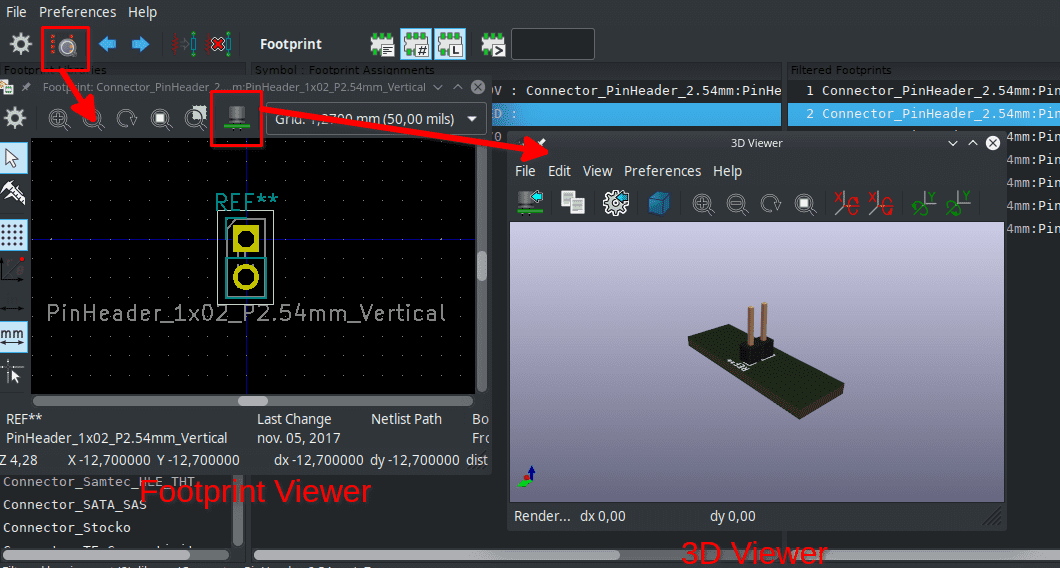Copy 3D image to clipboard icon
Screen dimensions: 1060x568
pos(573,203)
